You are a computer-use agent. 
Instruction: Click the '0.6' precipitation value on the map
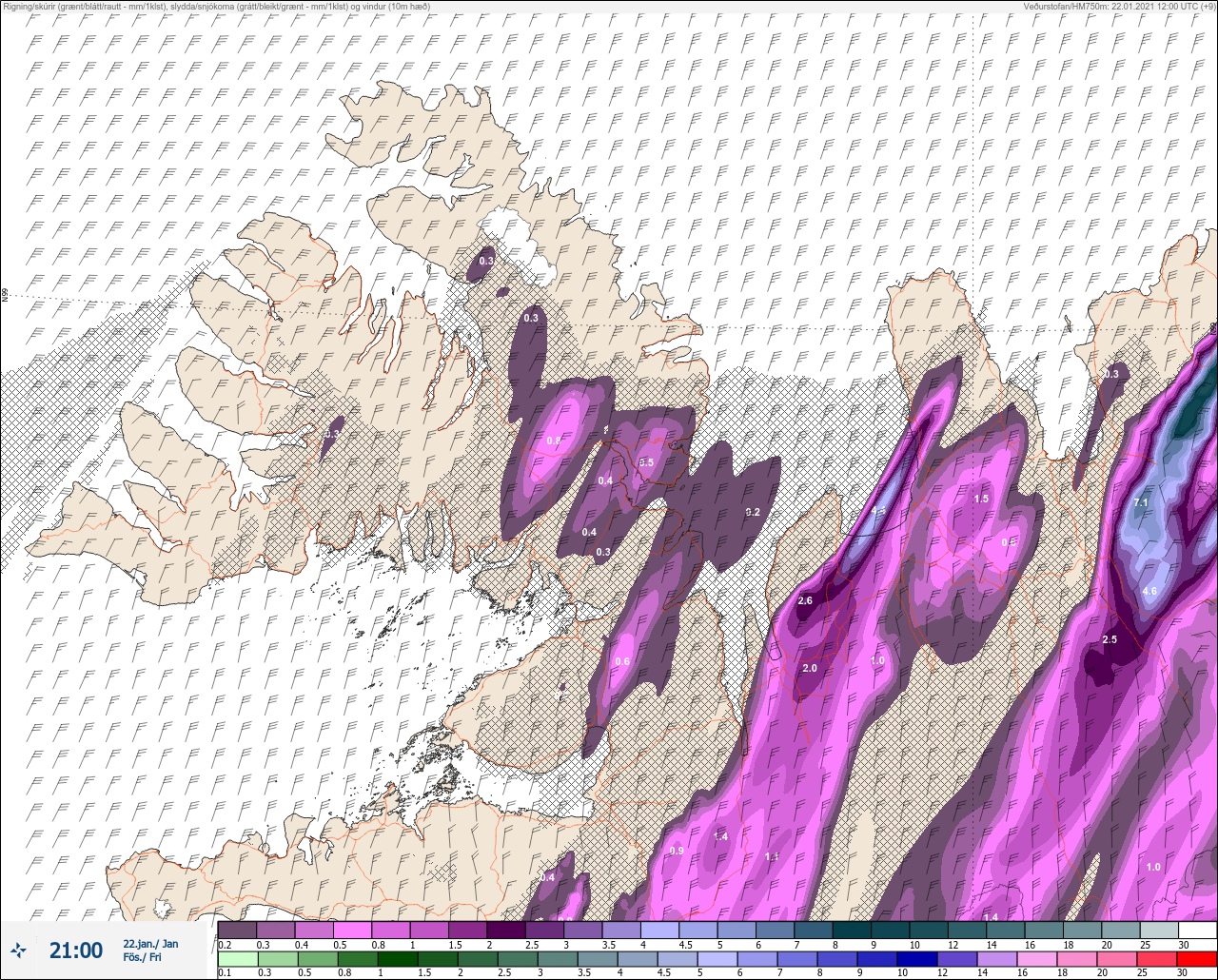click(622, 661)
